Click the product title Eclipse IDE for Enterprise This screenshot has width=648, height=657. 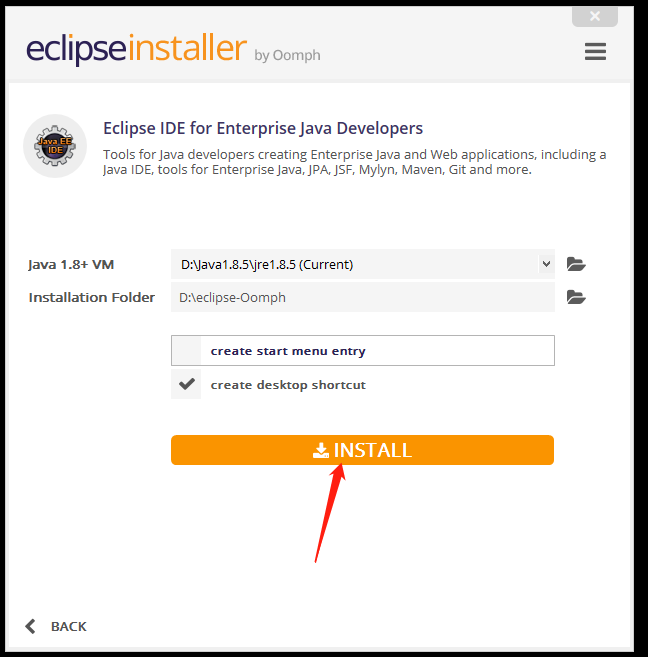tap(263, 128)
